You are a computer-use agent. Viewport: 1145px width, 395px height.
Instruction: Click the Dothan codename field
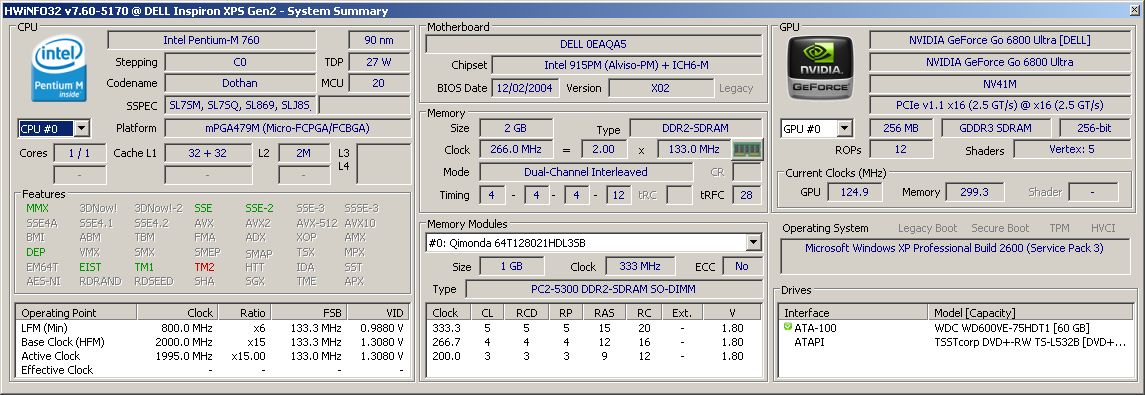tap(240, 83)
